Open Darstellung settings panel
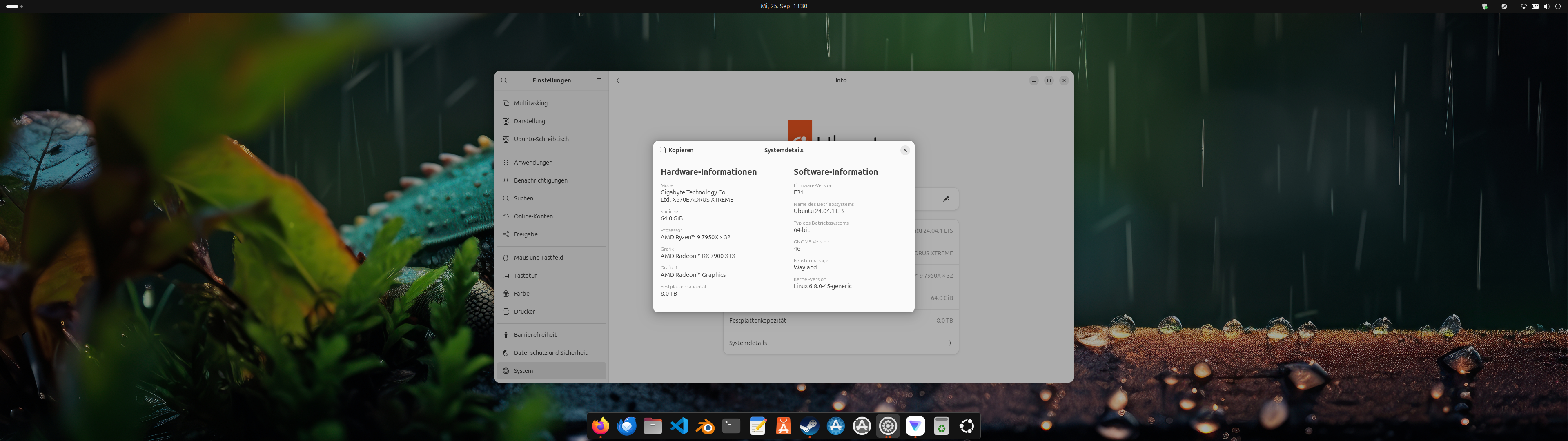 pyautogui.click(x=529, y=121)
